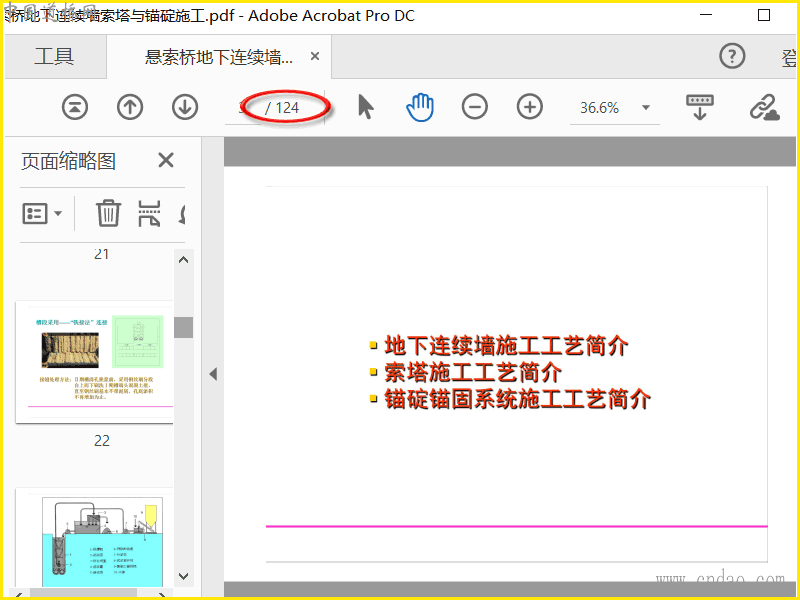Select page 23 diagram thumbnail

(95, 538)
